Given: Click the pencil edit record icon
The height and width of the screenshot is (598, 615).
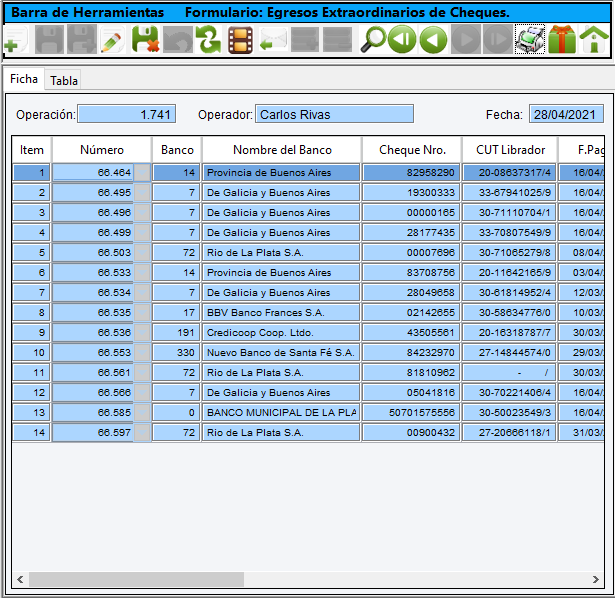Looking at the screenshot, I should pyautogui.click(x=113, y=40).
